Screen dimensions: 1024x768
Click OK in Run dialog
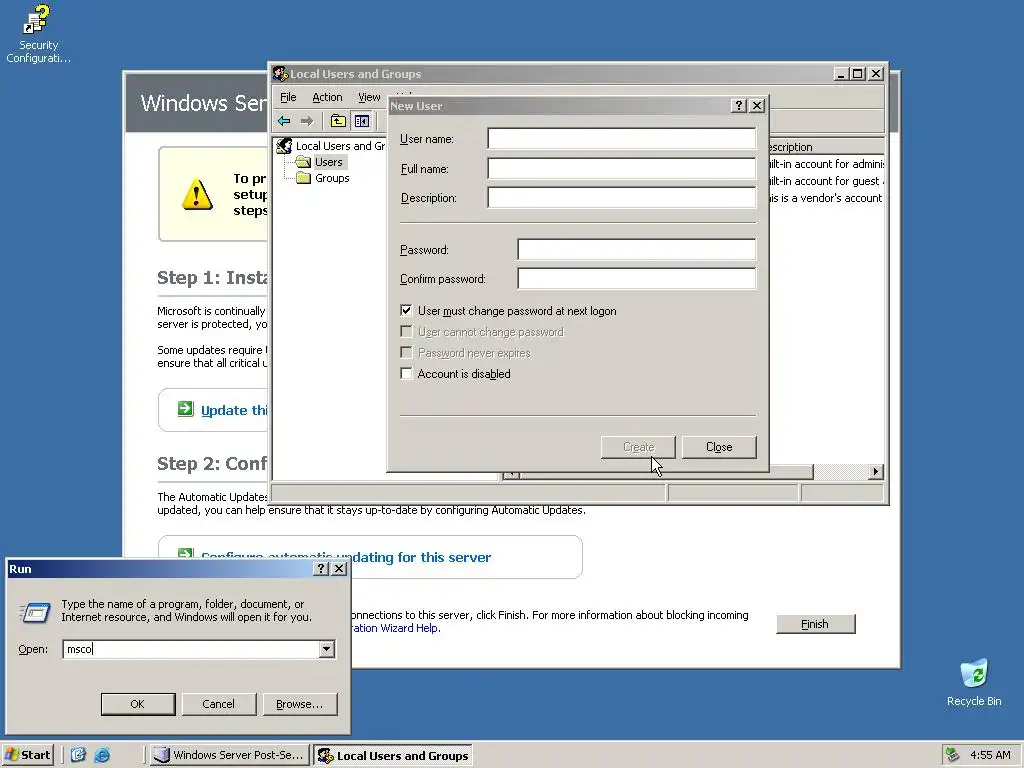(138, 704)
